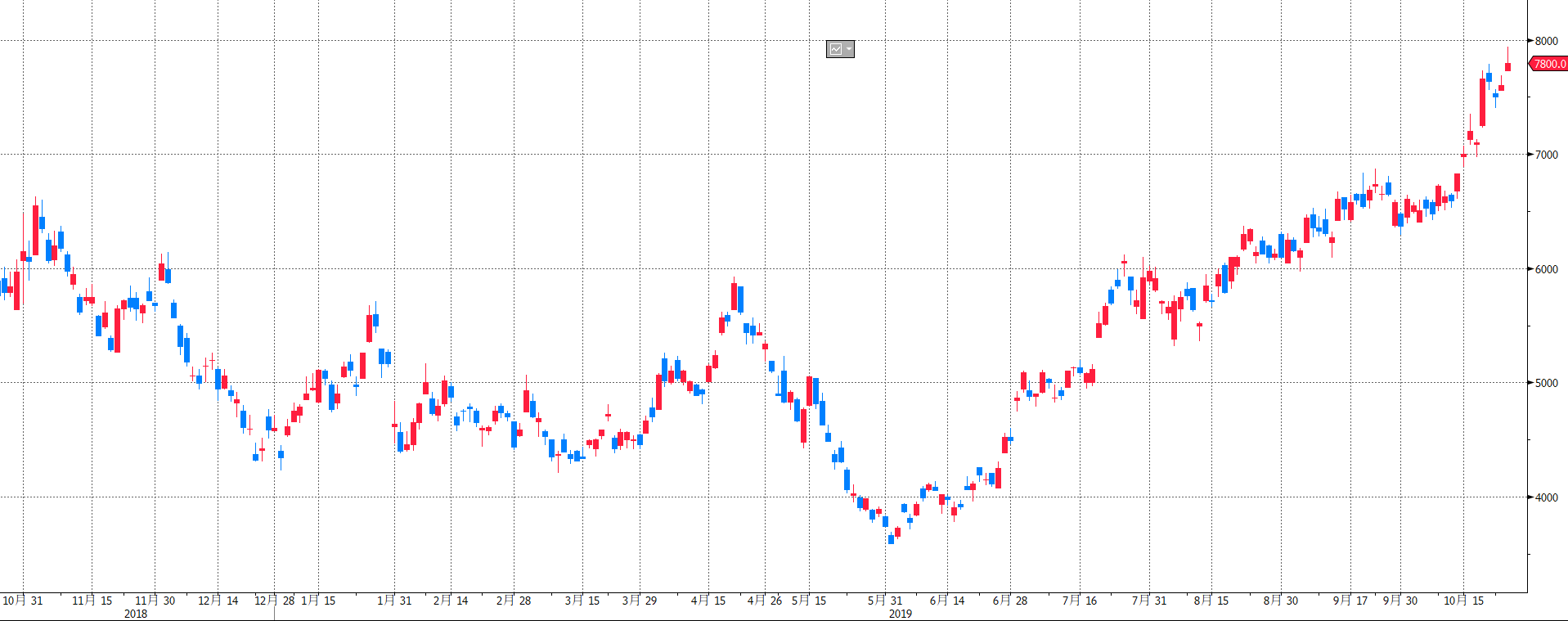
Task: Select the 2019 year label
Action: pyautogui.click(x=900, y=614)
